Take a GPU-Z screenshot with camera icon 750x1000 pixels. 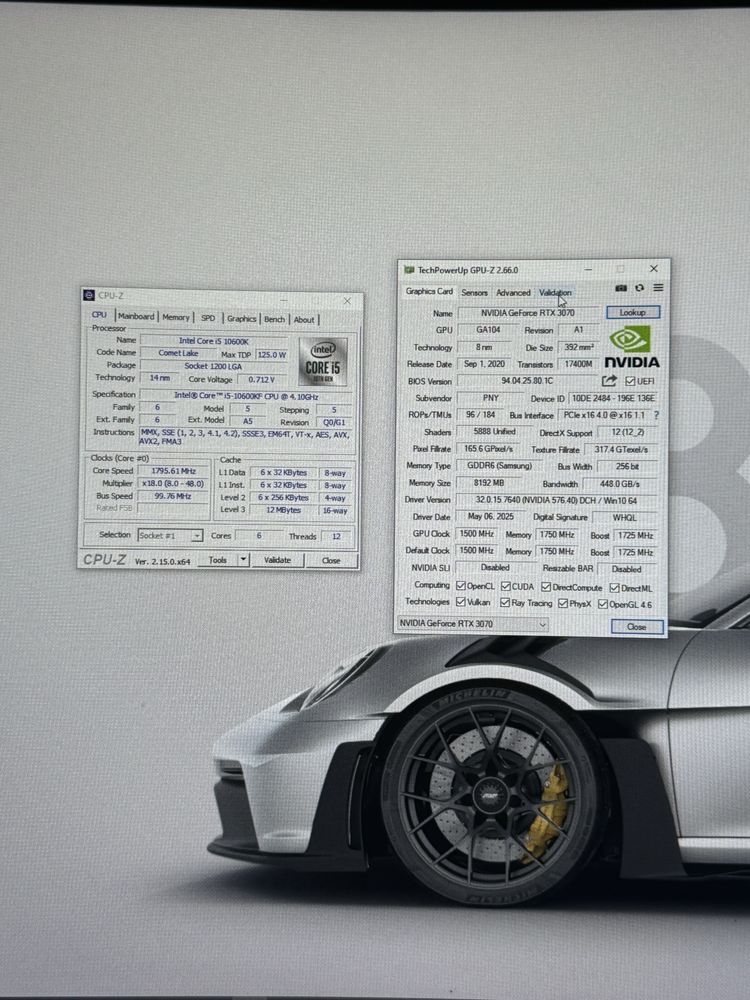(x=621, y=288)
